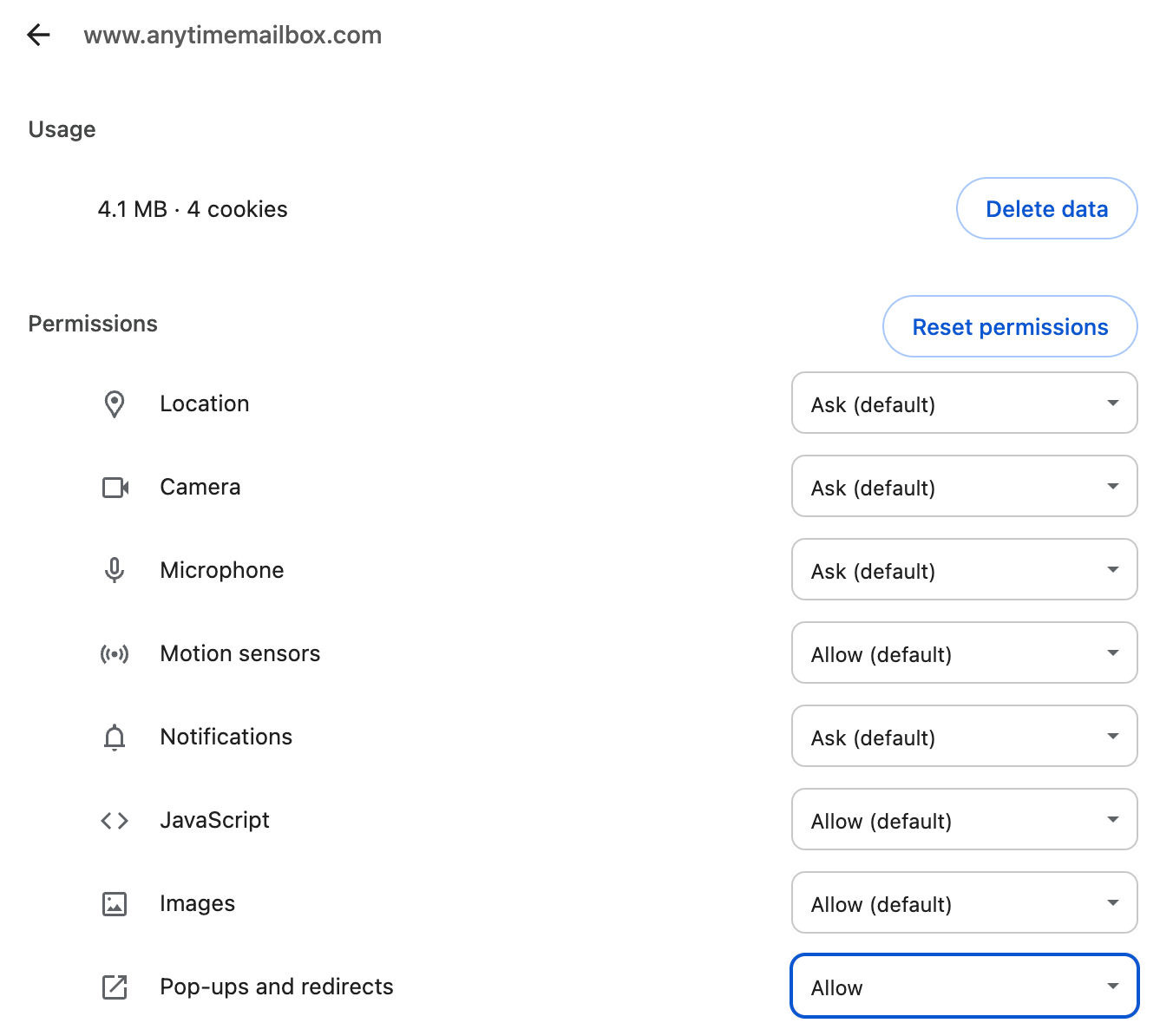Viewport: 1173px width, 1036px height.
Task: Expand the Microphone permission dropdown
Action: (x=964, y=570)
